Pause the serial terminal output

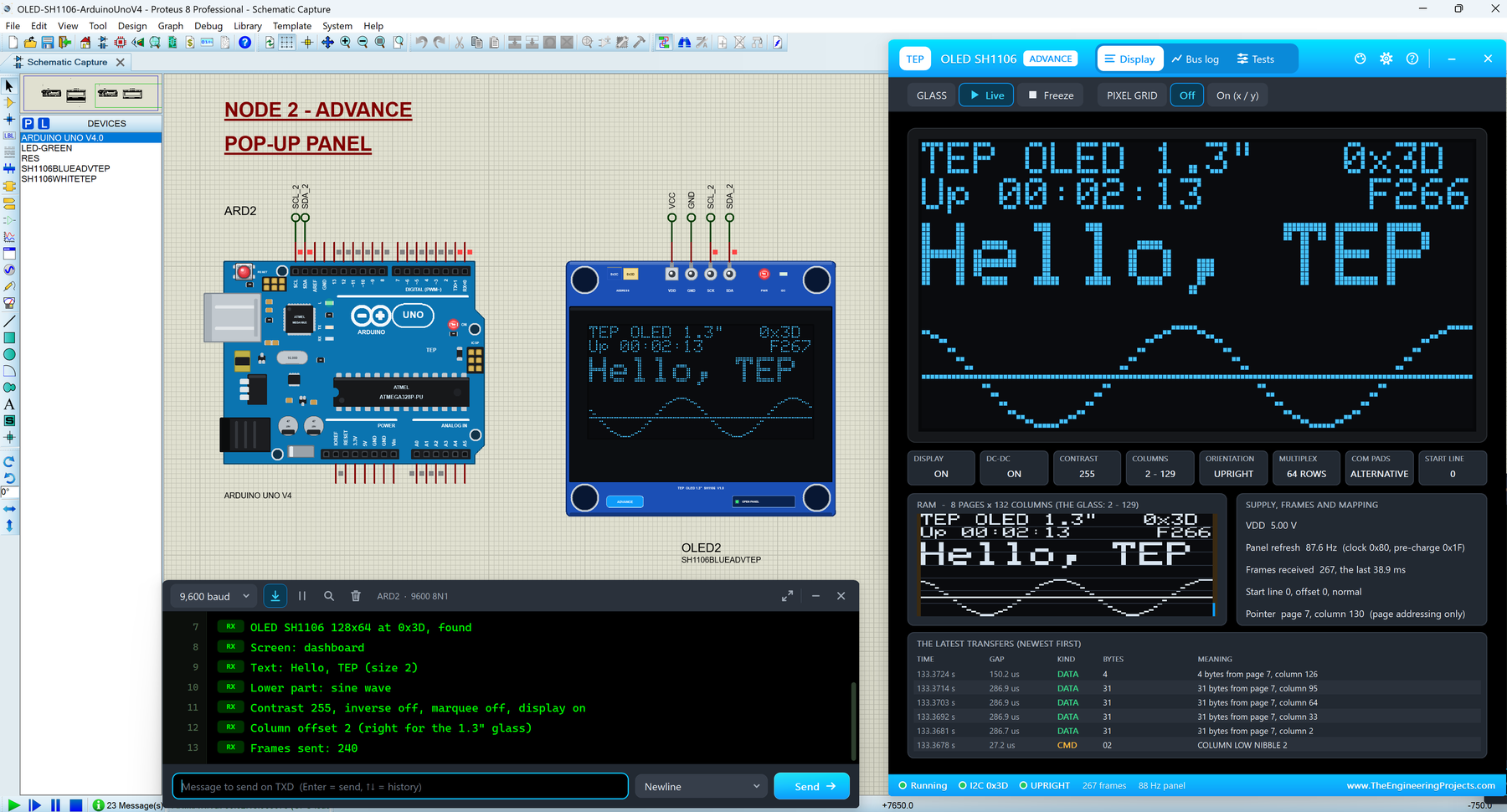tap(302, 596)
